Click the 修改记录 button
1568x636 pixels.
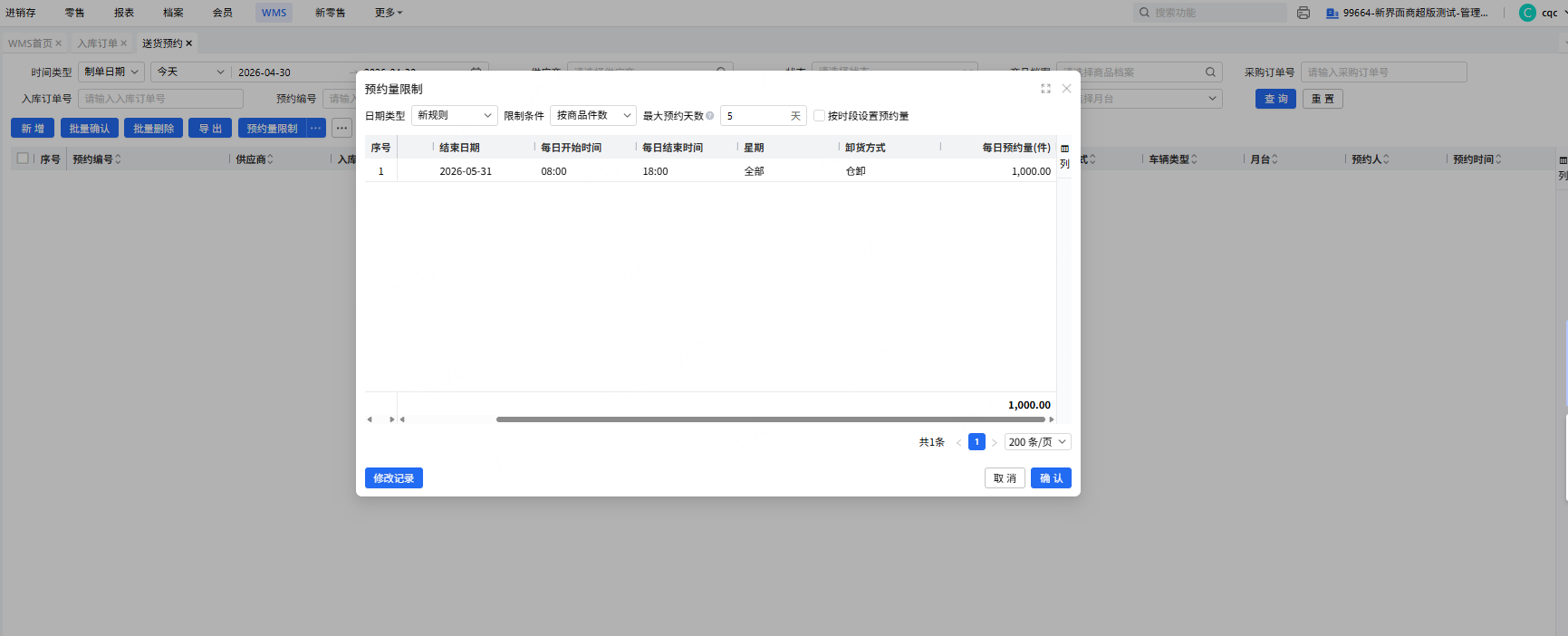click(x=393, y=478)
